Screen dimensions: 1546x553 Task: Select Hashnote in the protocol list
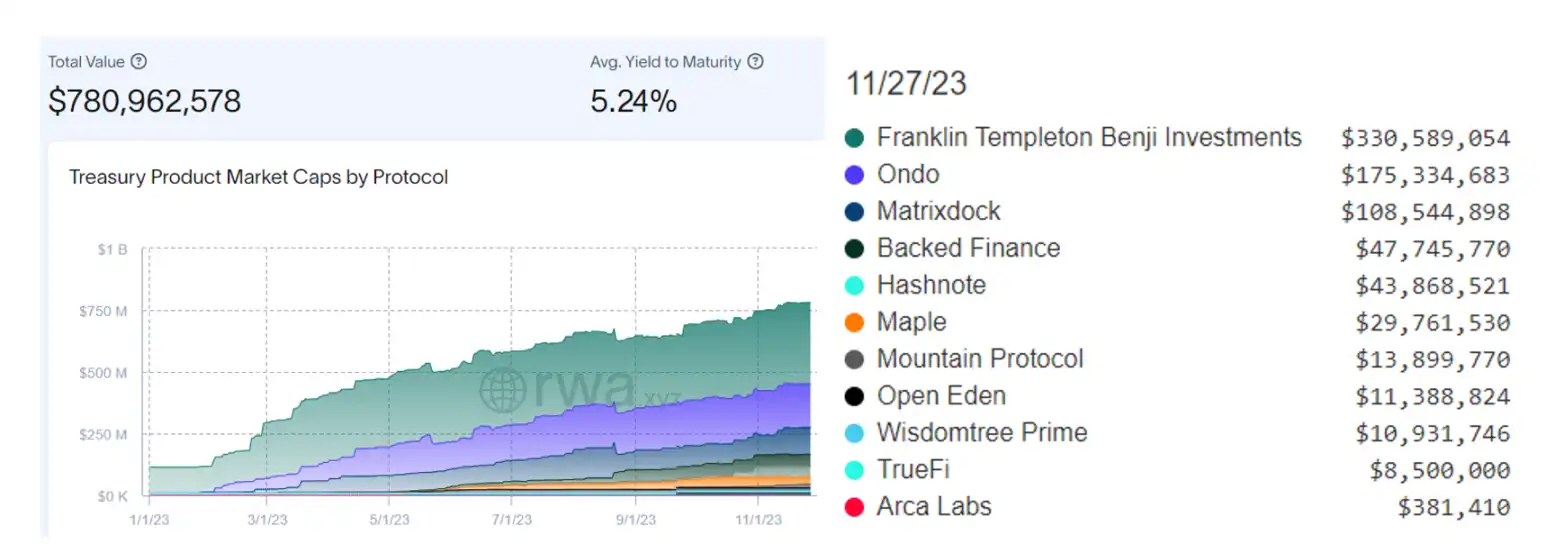tap(930, 285)
